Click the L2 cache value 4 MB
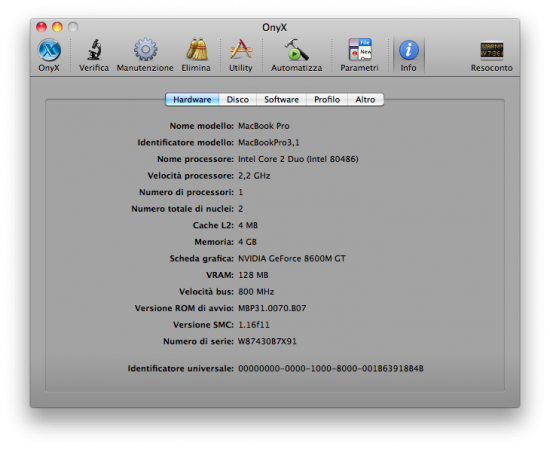The width and height of the screenshot is (550, 449). pyautogui.click(x=248, y=225)
